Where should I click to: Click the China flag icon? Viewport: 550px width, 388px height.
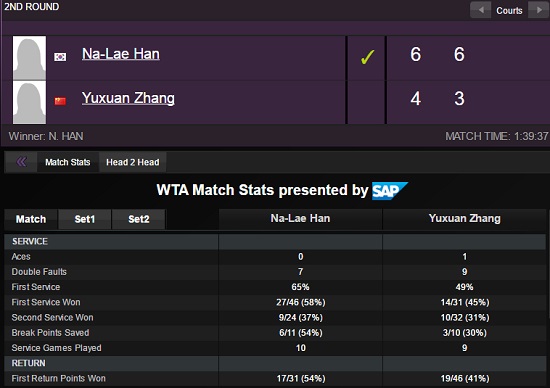[60, 101]
